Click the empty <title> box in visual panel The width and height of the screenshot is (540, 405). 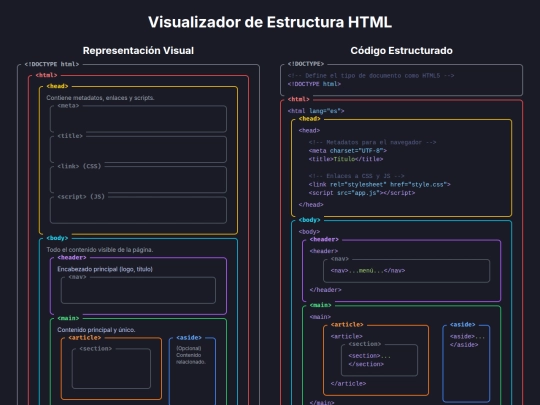[138, 149]
